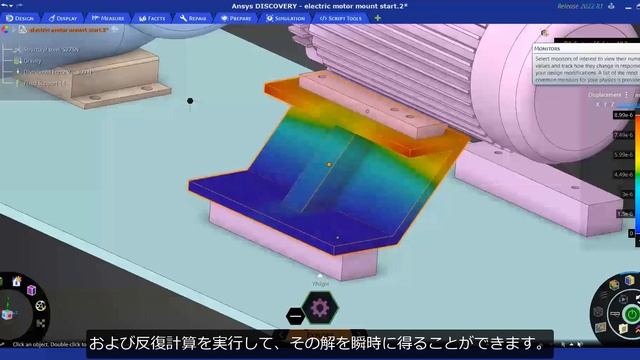Screen dimensions: 640x360
Task: Click the document icon beside the model name
Action: [22, 30]
